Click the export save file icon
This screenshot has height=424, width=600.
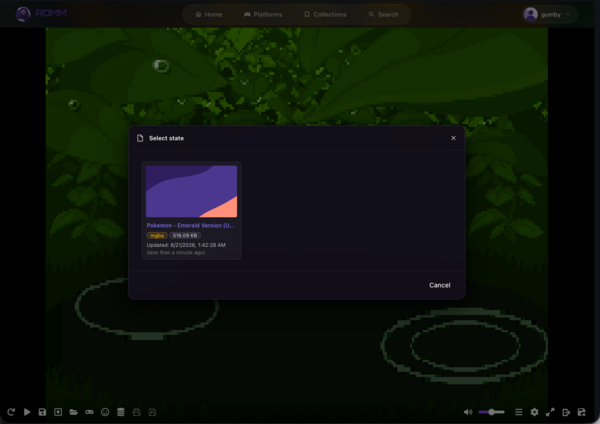[x=136, y=412]
